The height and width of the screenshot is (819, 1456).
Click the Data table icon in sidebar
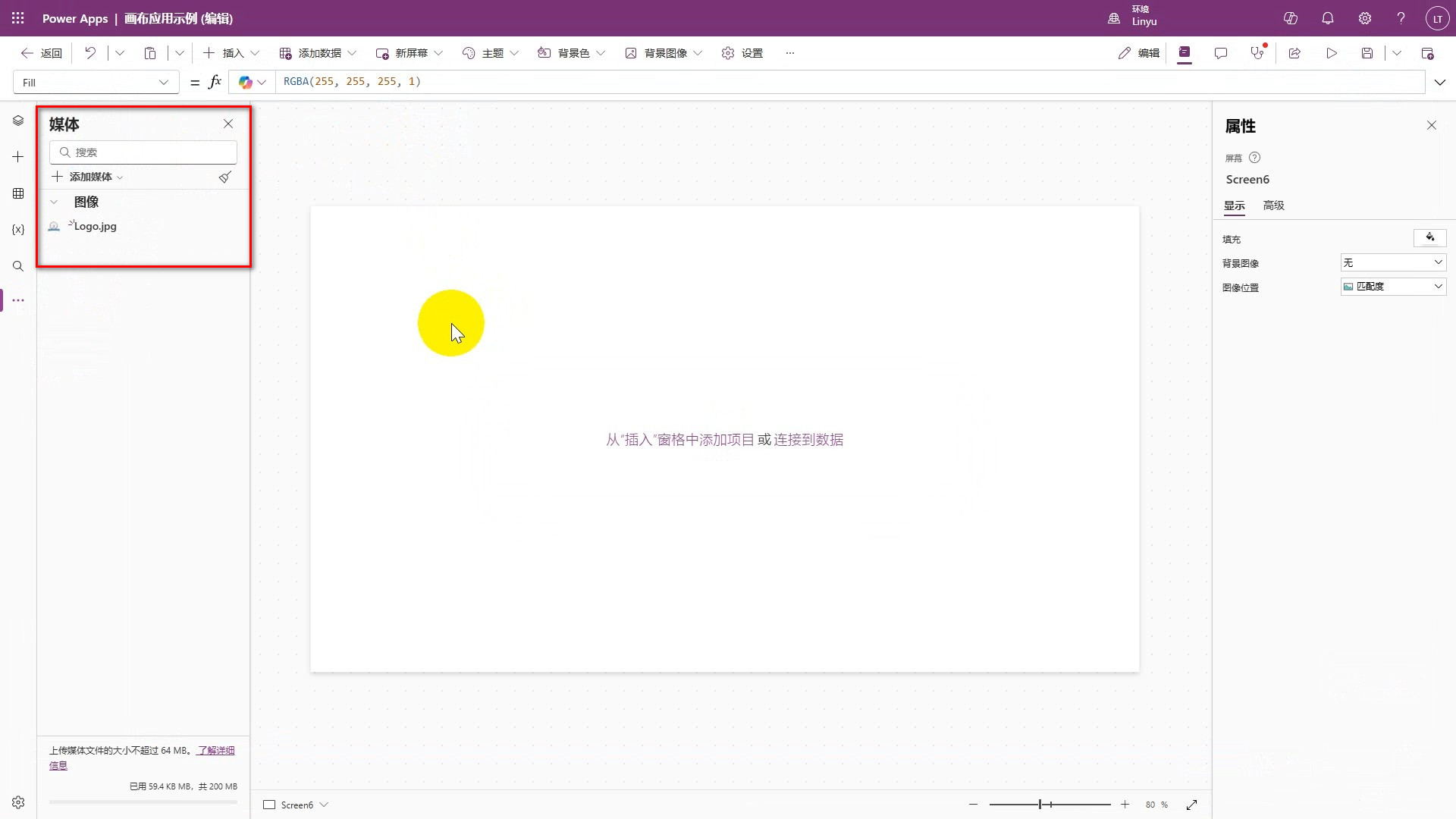(x=18, y=193)
